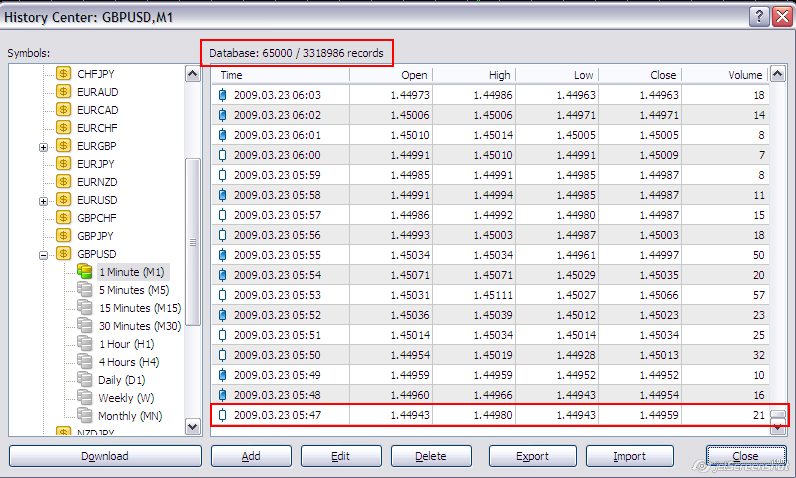Image resolution: width=796 pixels, height=478 pixels.
Task: Select the 2009.03.23 06:02 record row
Action: (x=490, y=115)
